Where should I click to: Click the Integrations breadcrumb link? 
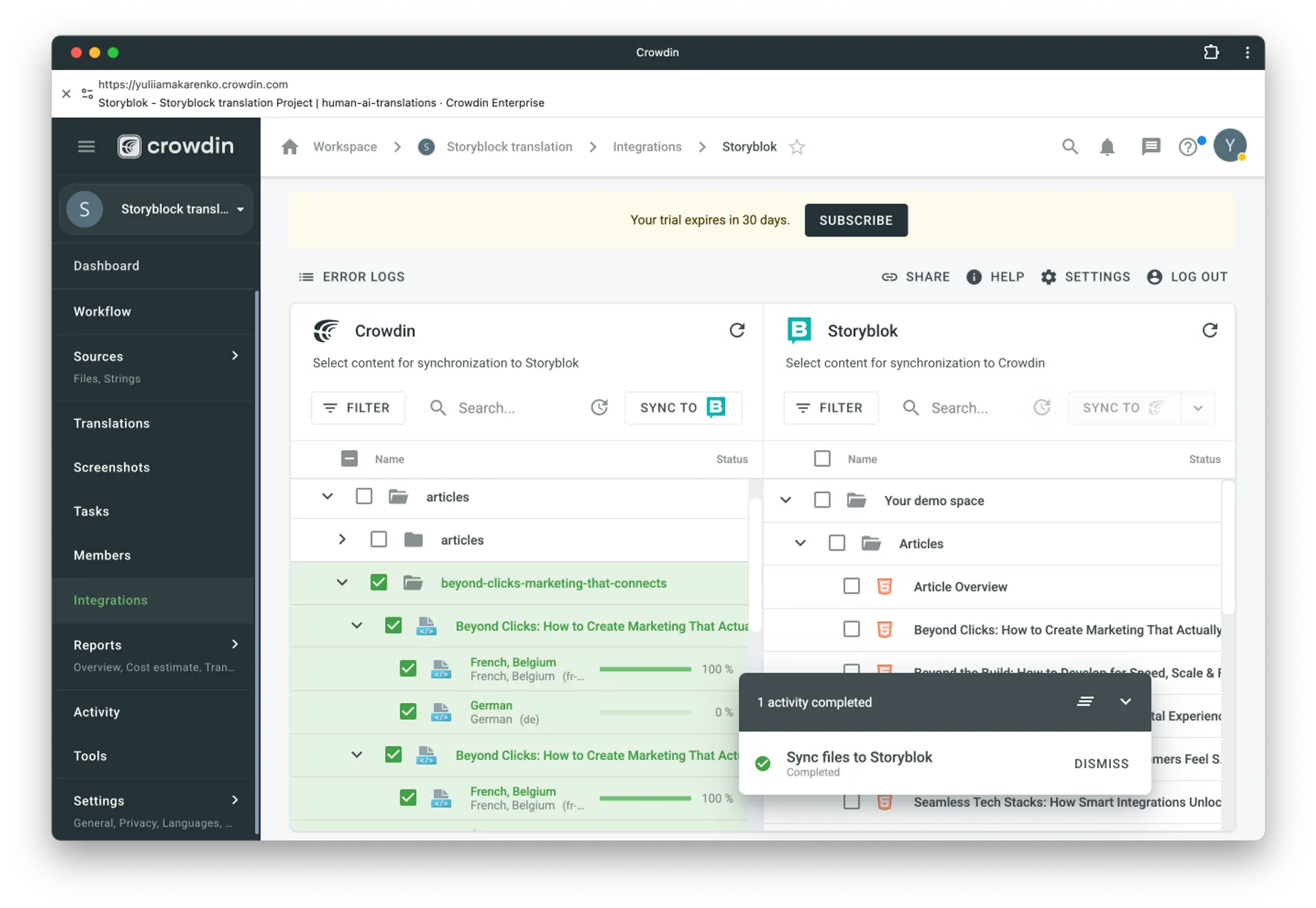pos(647,147)
